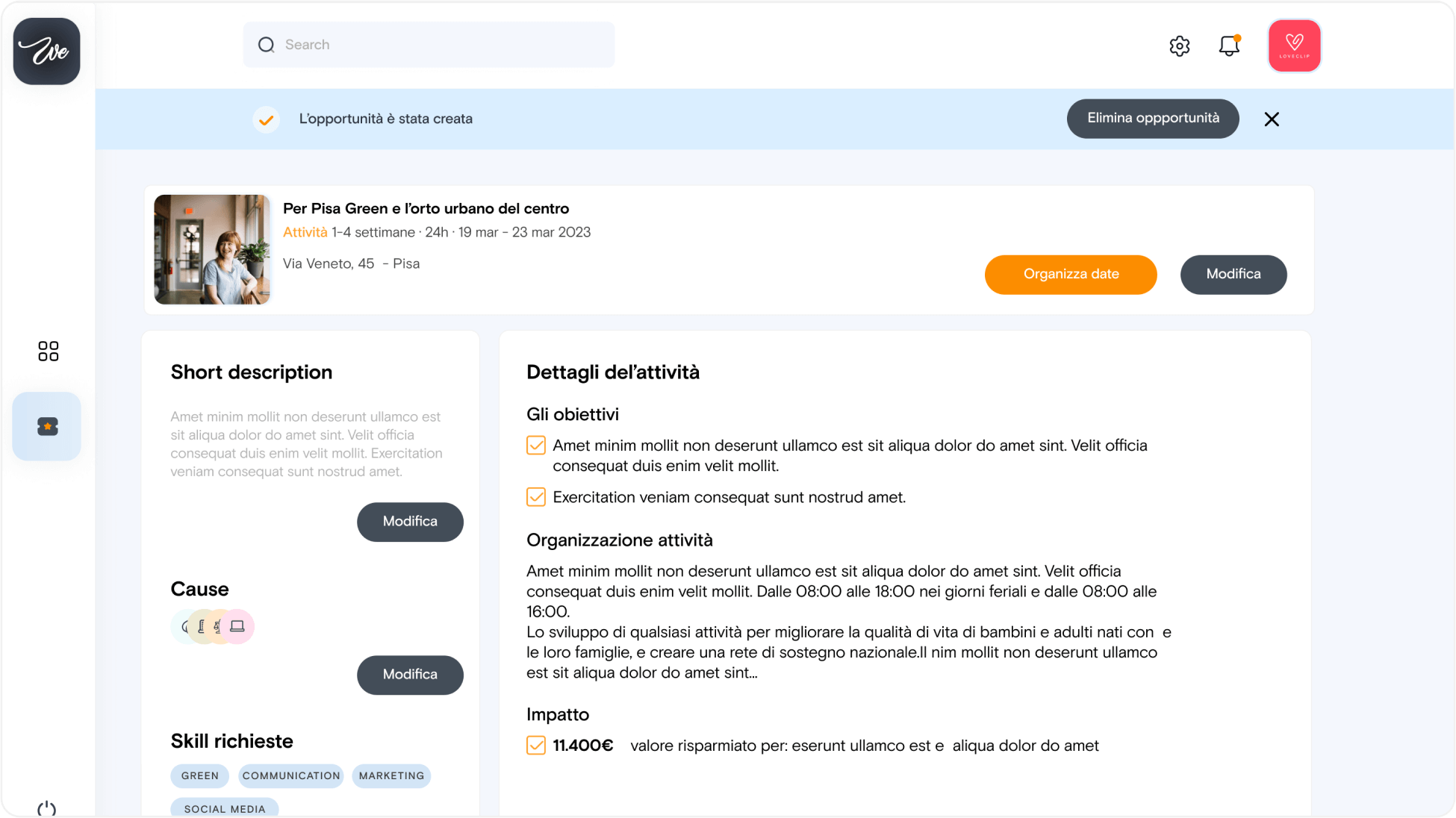Select the COMMUNICATION skill tag

tap(290, 775)
